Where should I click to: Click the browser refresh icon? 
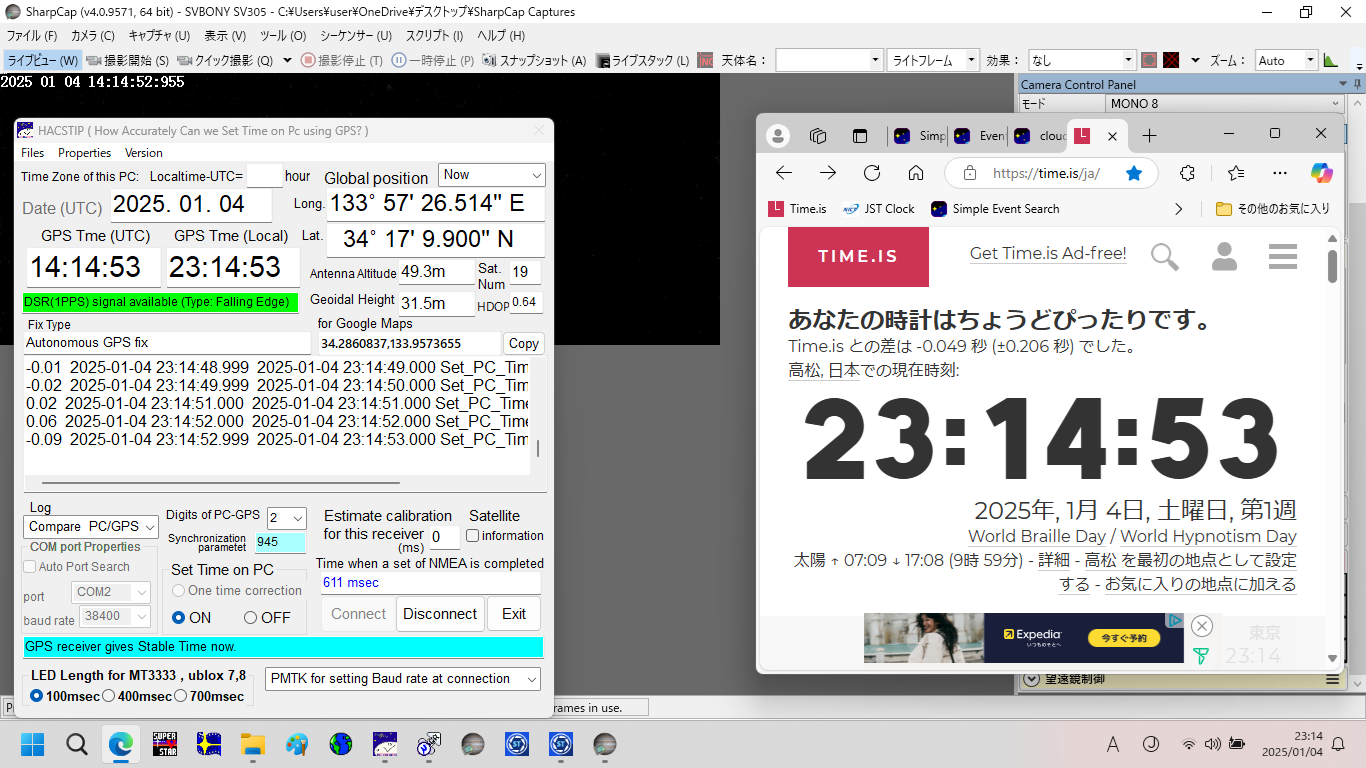tap(872, 173)
